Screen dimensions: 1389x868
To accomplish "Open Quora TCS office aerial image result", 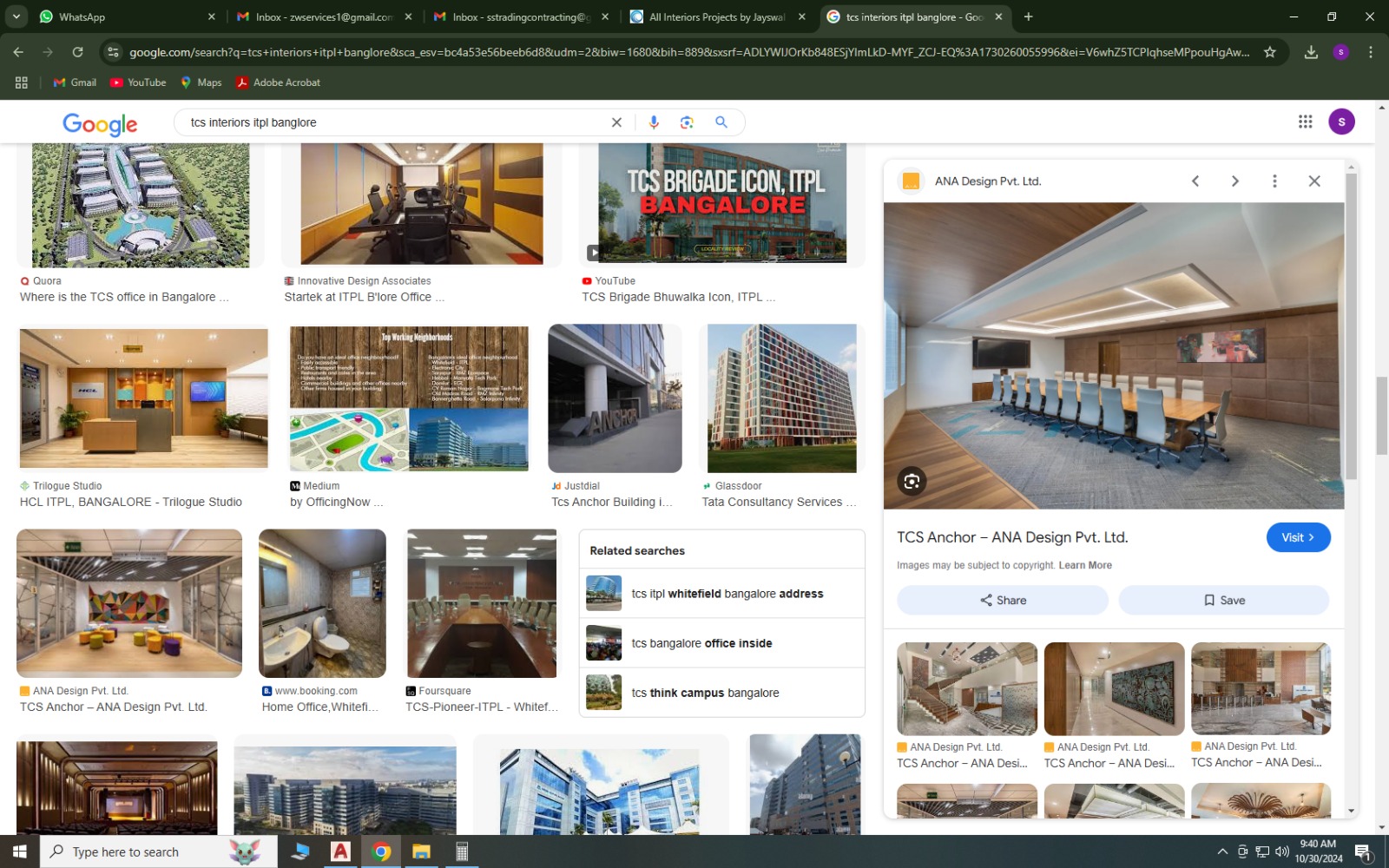I will pyautogui.click(x=141, y=205).
